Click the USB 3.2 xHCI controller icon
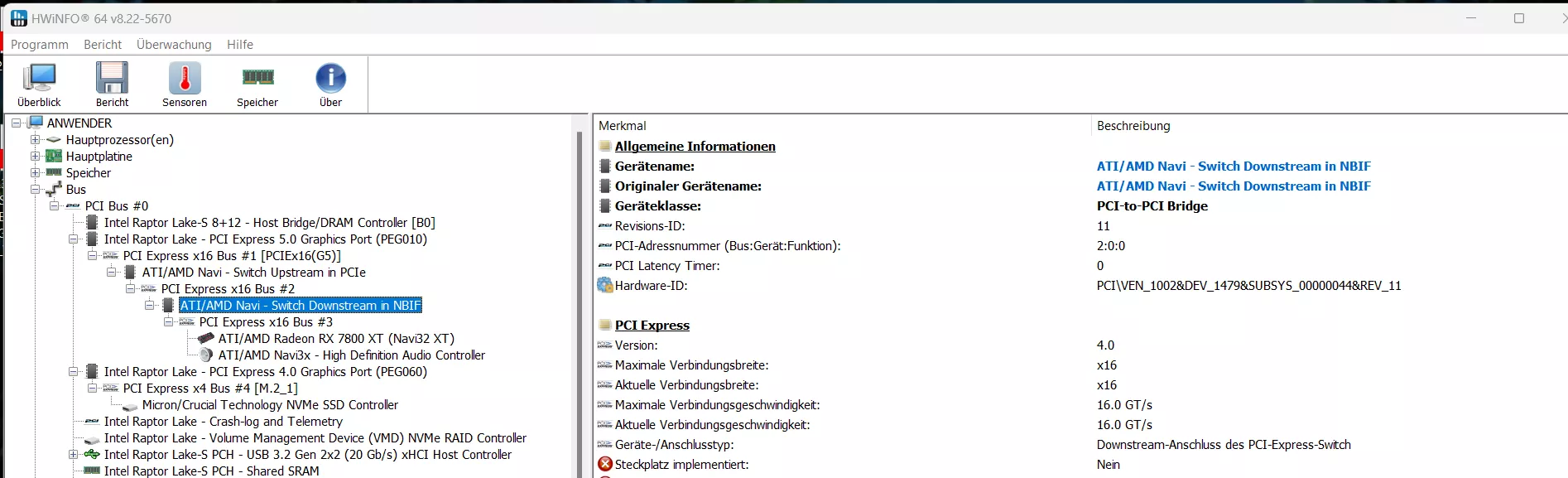1568x478 pixels. 92,454
